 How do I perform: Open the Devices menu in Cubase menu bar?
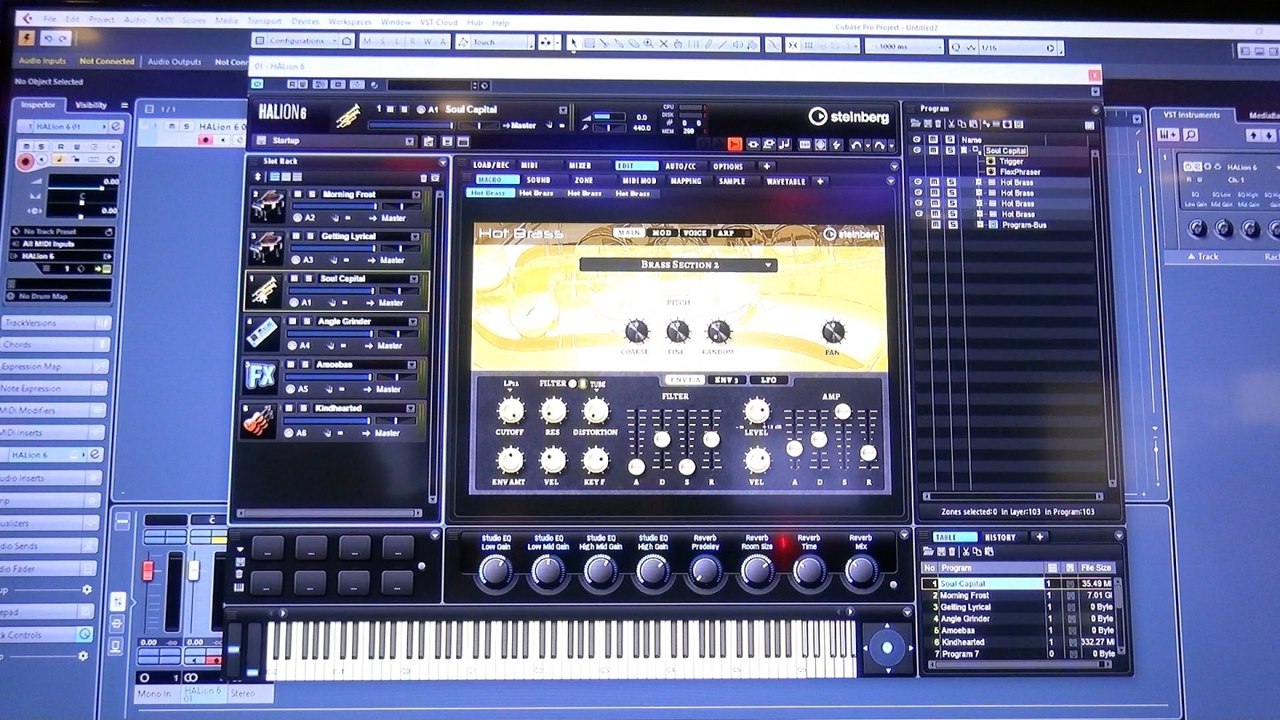click(305, 20)
